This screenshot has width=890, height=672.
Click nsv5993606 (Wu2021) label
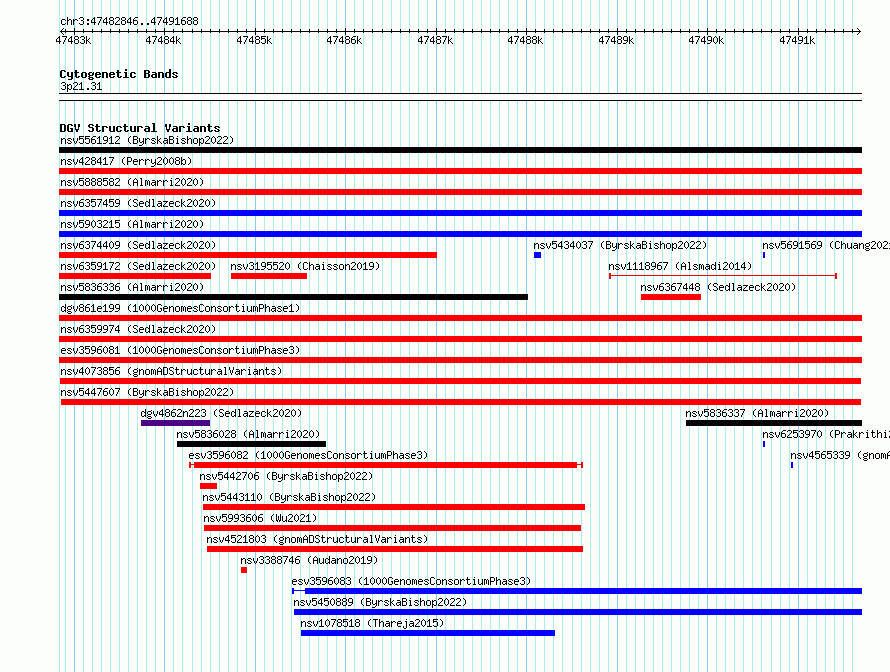(x=260, y=518)
